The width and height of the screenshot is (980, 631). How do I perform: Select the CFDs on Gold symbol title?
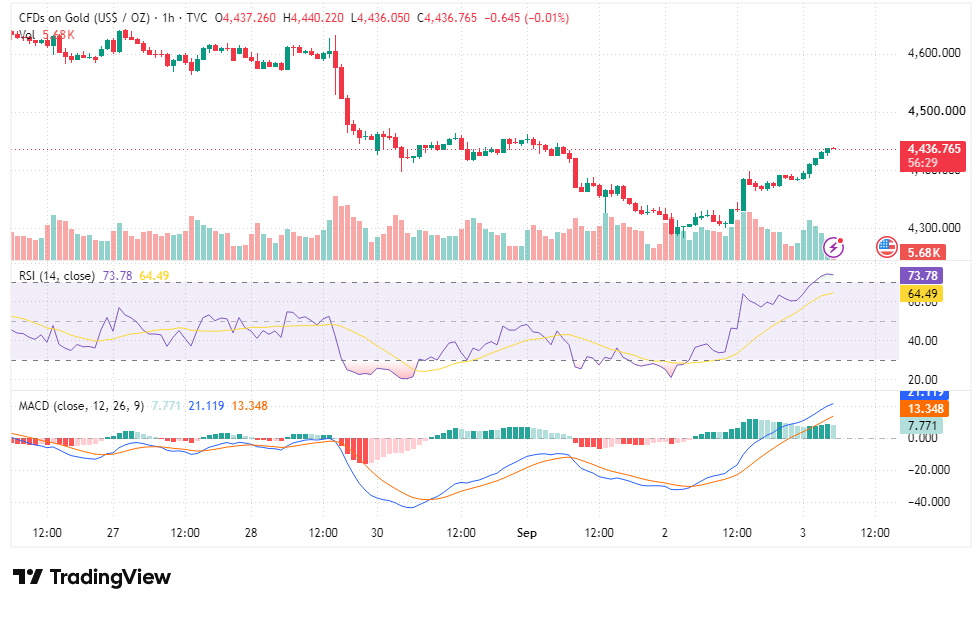coord(84,18)
